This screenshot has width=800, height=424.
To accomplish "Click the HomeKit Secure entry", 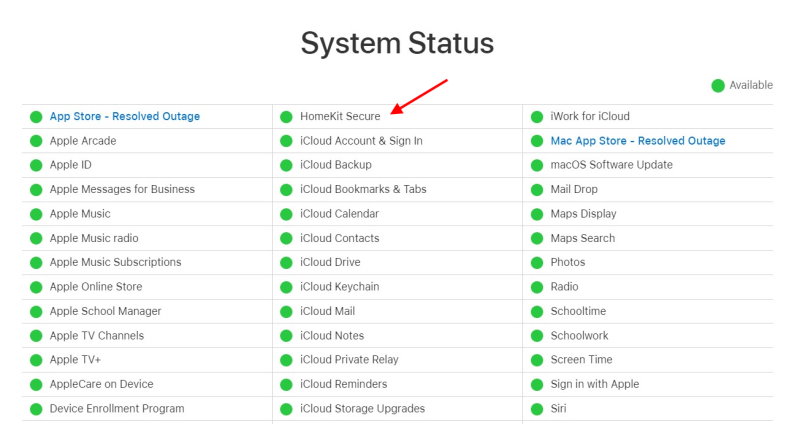I will [x=340, y=116].
